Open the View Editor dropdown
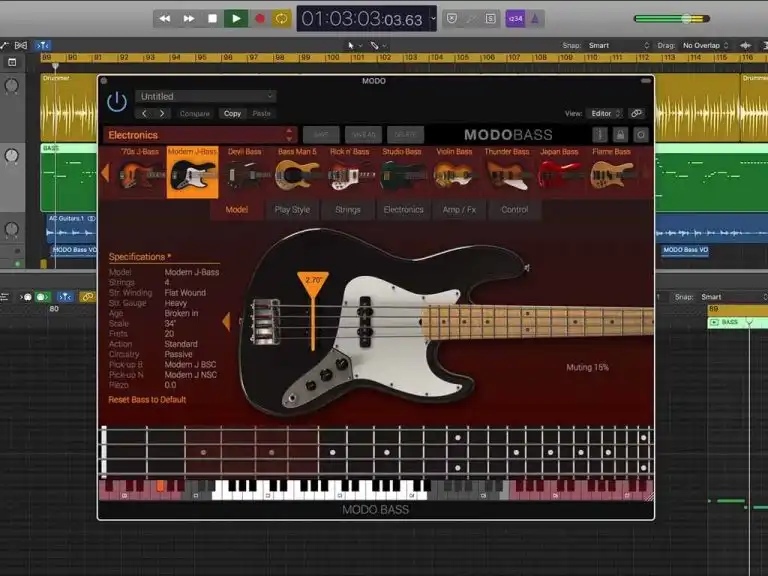Image resolution: width=768 pixels, height=576 pixels. coord(605,113)
